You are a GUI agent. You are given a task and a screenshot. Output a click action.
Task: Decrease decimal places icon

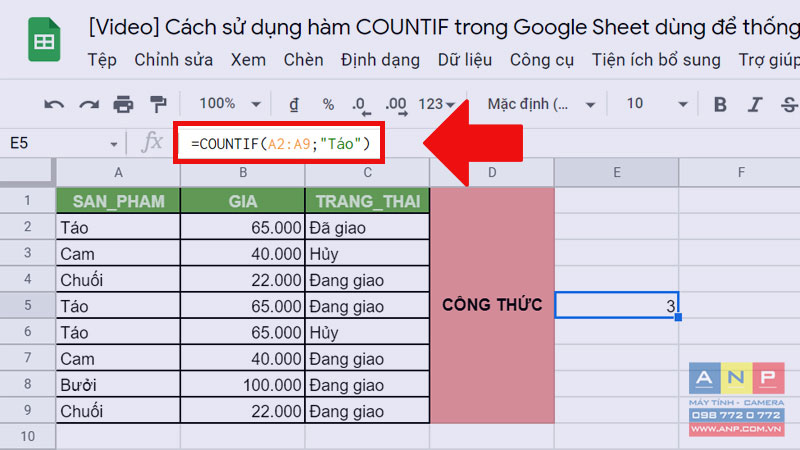[x=361, y=106]
